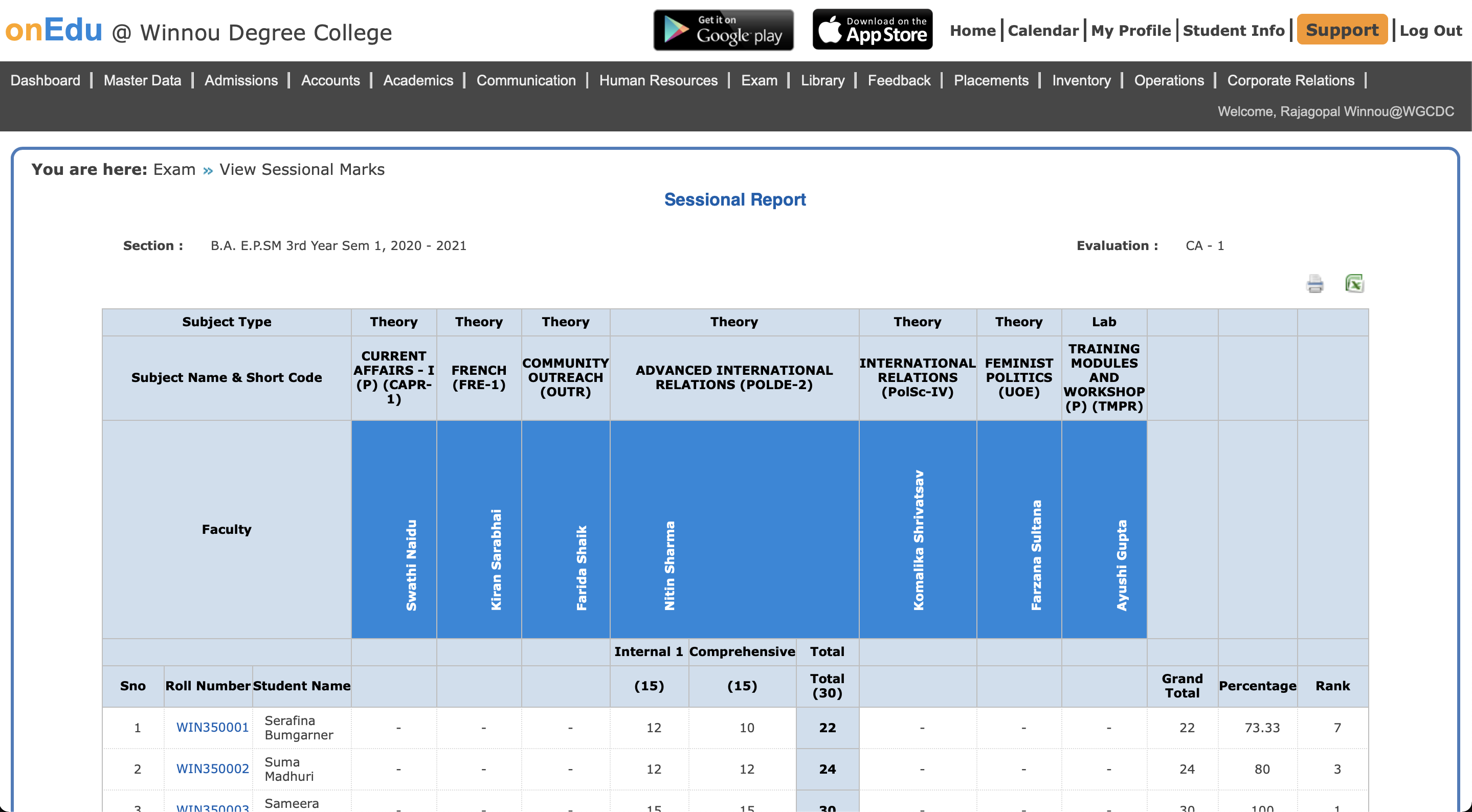The height and width of the screenshot is (812, 1472).
Task: Open the Academics menu
Action: (x=418, y=81)
